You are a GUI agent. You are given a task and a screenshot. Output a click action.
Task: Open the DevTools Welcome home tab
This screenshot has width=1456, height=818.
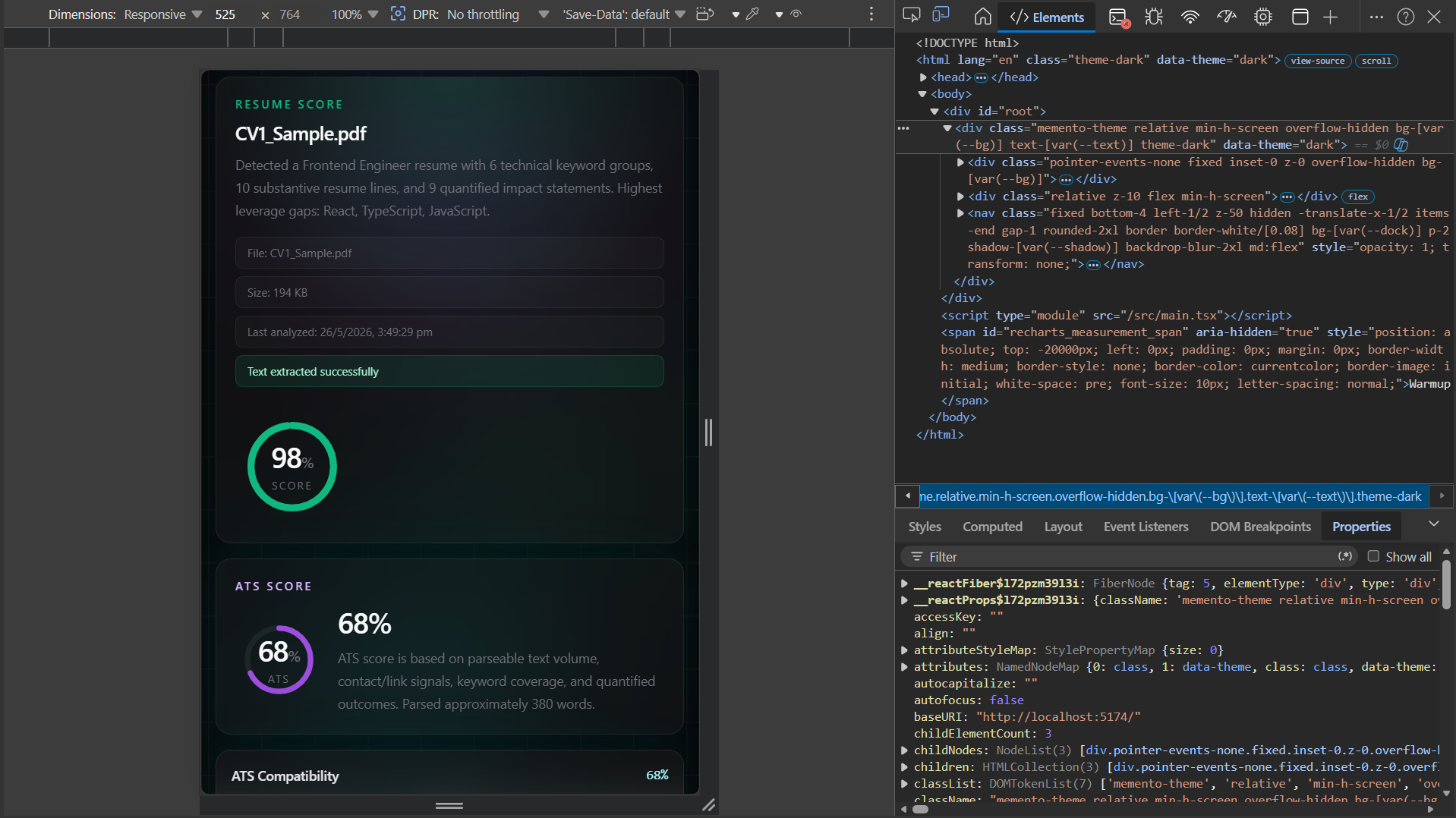(x=983, y=17)
